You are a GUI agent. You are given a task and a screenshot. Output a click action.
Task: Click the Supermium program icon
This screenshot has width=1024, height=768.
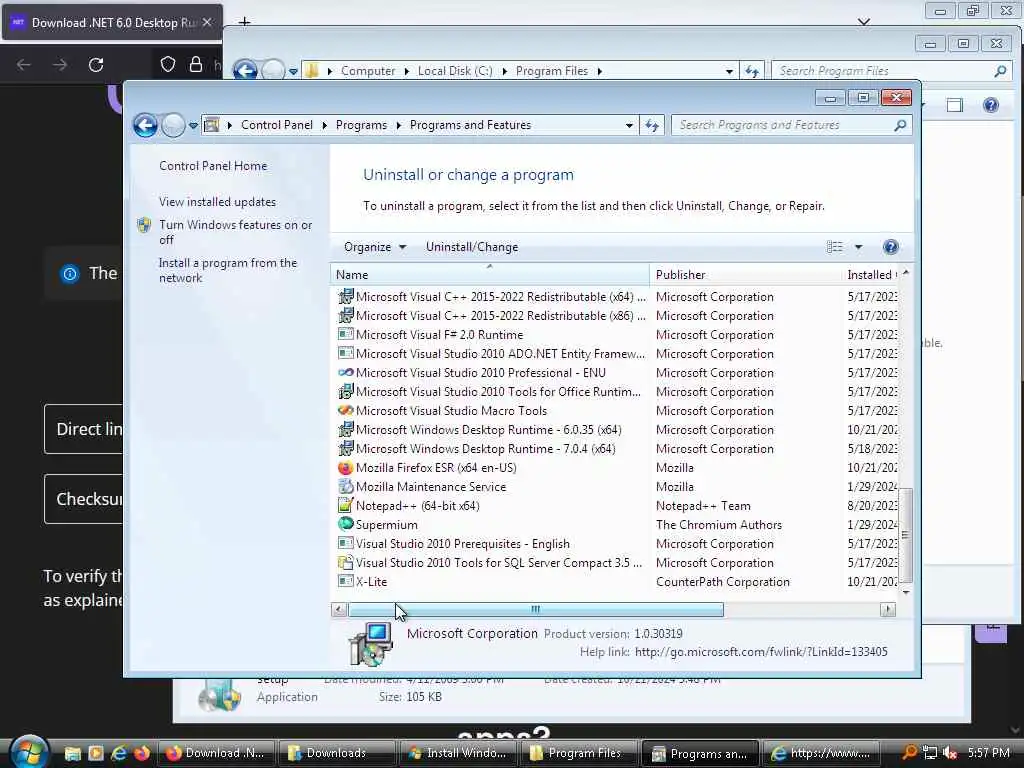click(345, 524)
